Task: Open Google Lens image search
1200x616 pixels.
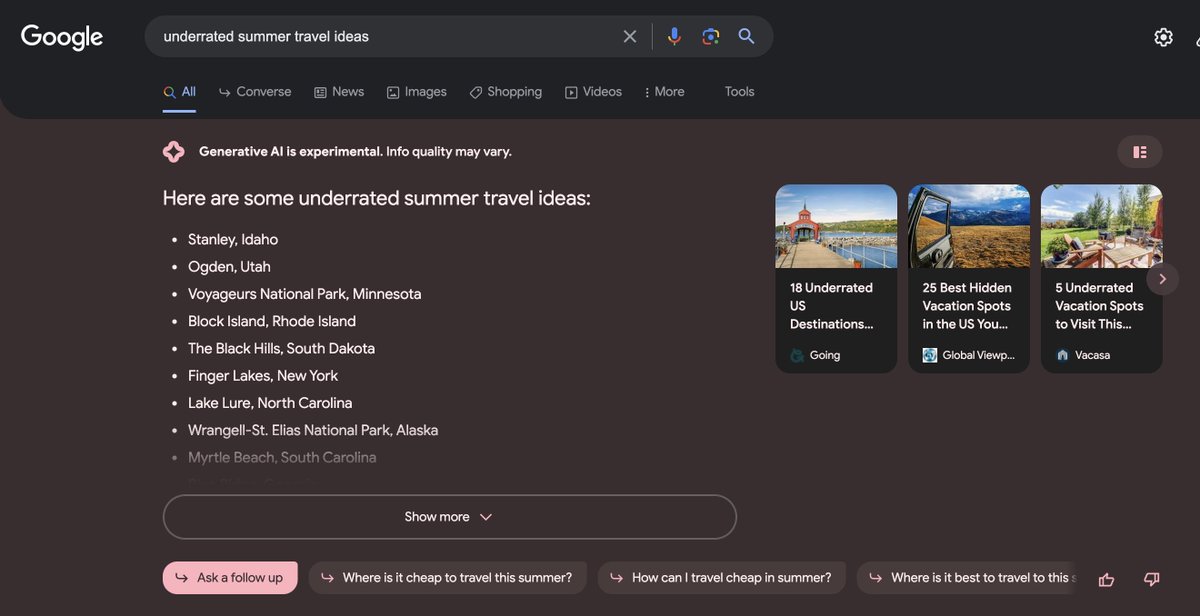Action: coord(710,36)
